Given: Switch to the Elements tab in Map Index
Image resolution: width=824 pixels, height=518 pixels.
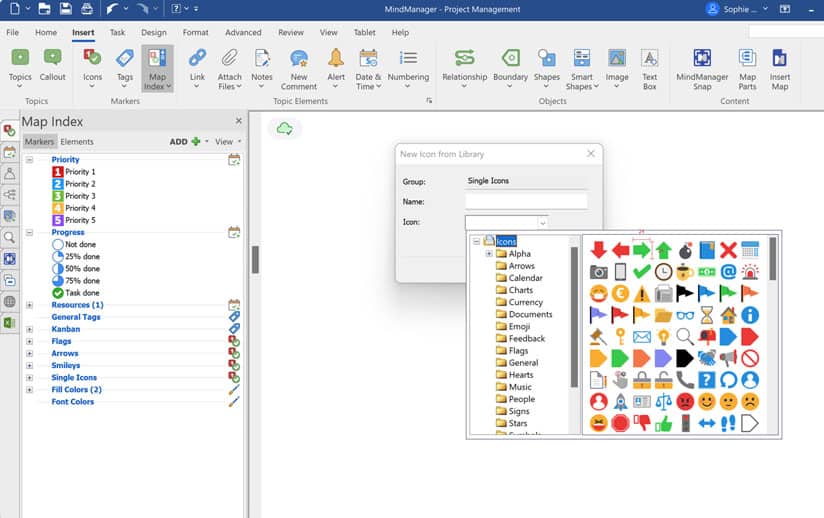Looking at the screenshot, I should tap(77, 142).
